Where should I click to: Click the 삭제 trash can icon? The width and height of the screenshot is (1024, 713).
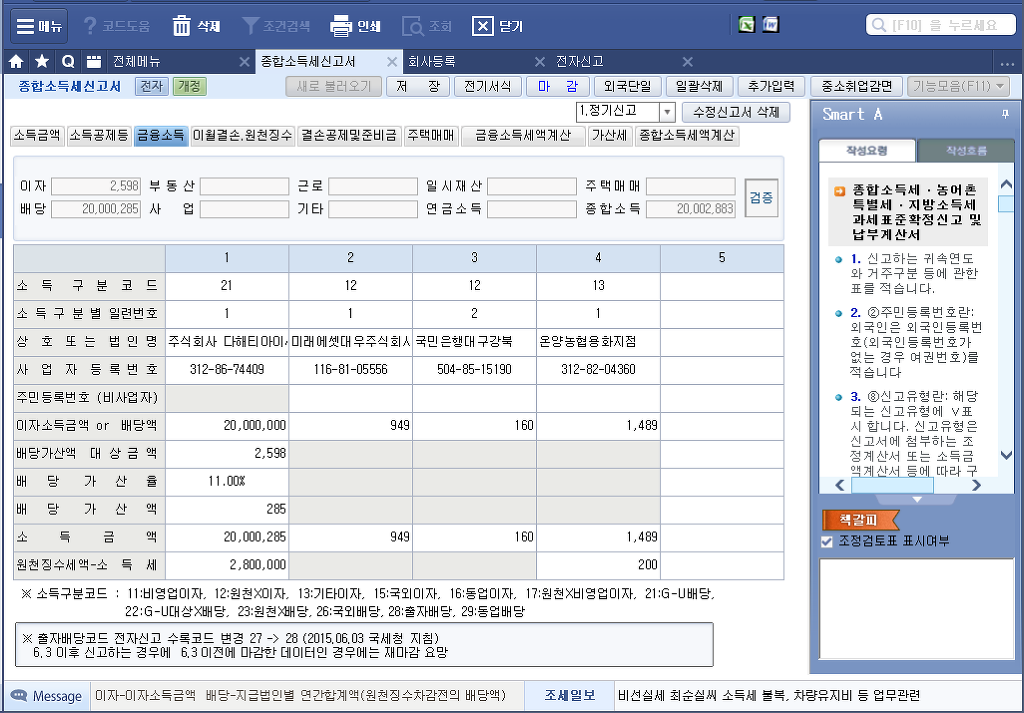182,26
